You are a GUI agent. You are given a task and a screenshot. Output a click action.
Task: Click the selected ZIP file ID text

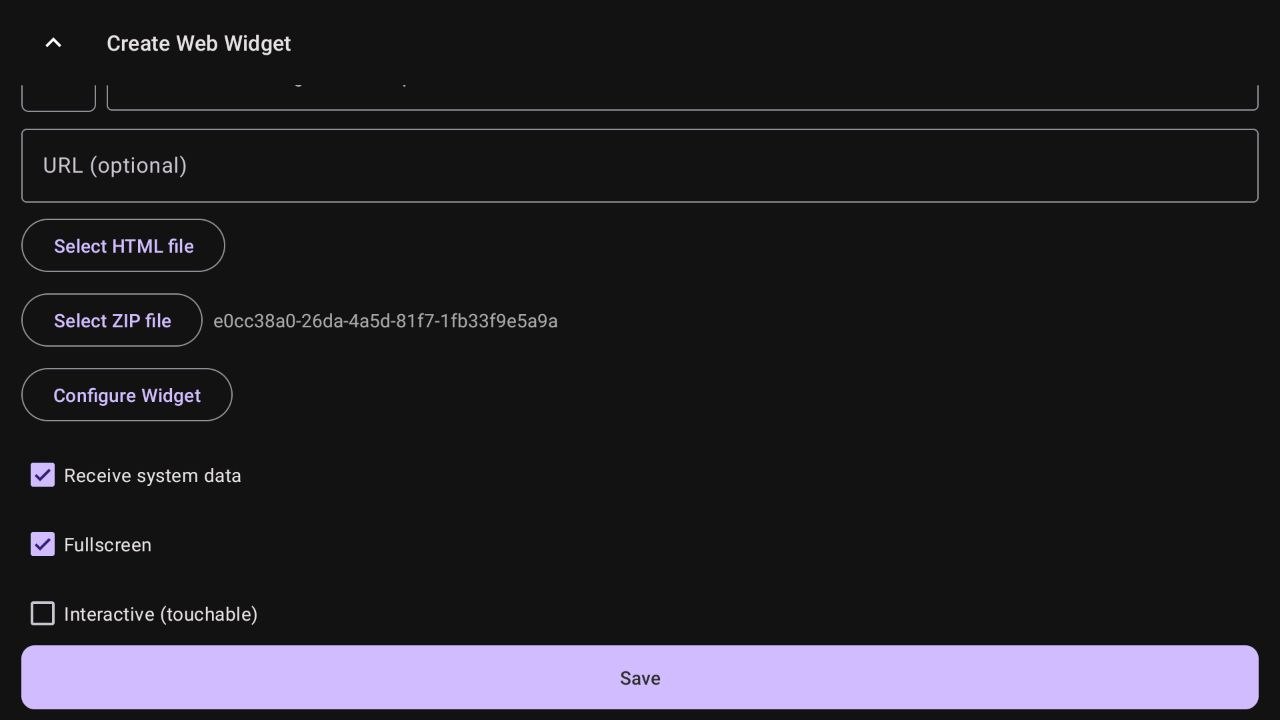point(385,321)
